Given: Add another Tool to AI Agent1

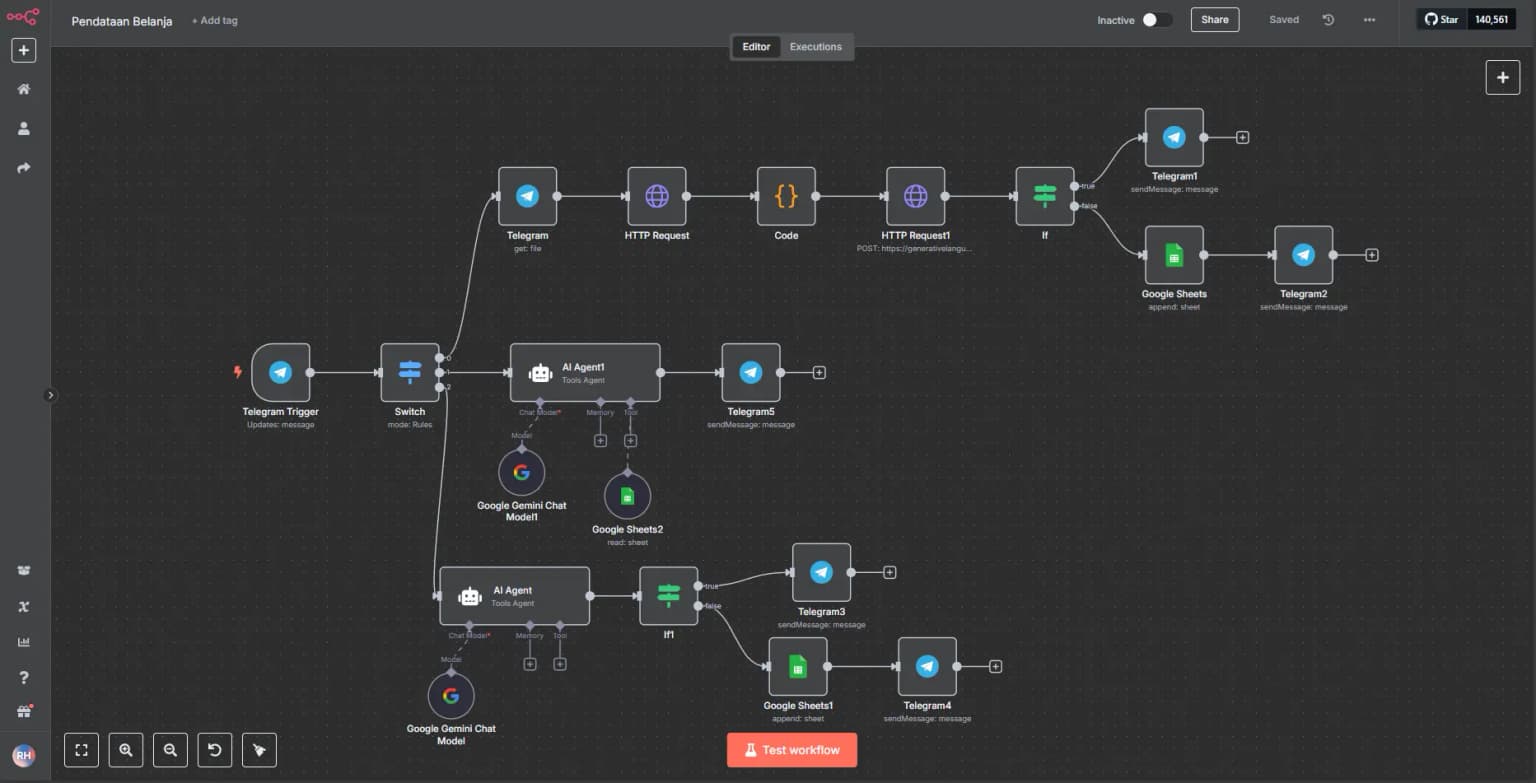Looking at the screenshot, I should pyautogui.click(x=630, y=440).
